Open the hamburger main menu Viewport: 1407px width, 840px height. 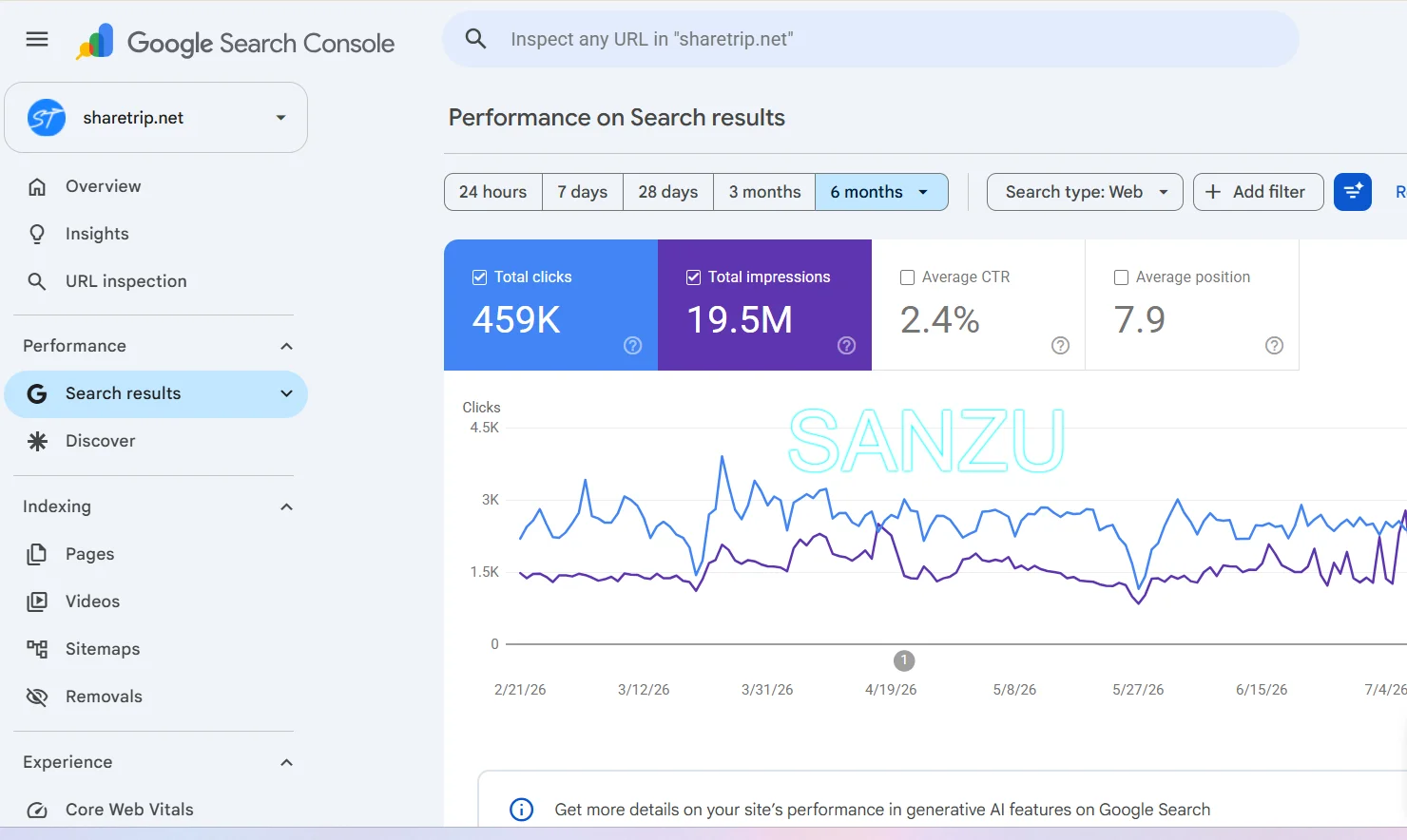37,39
